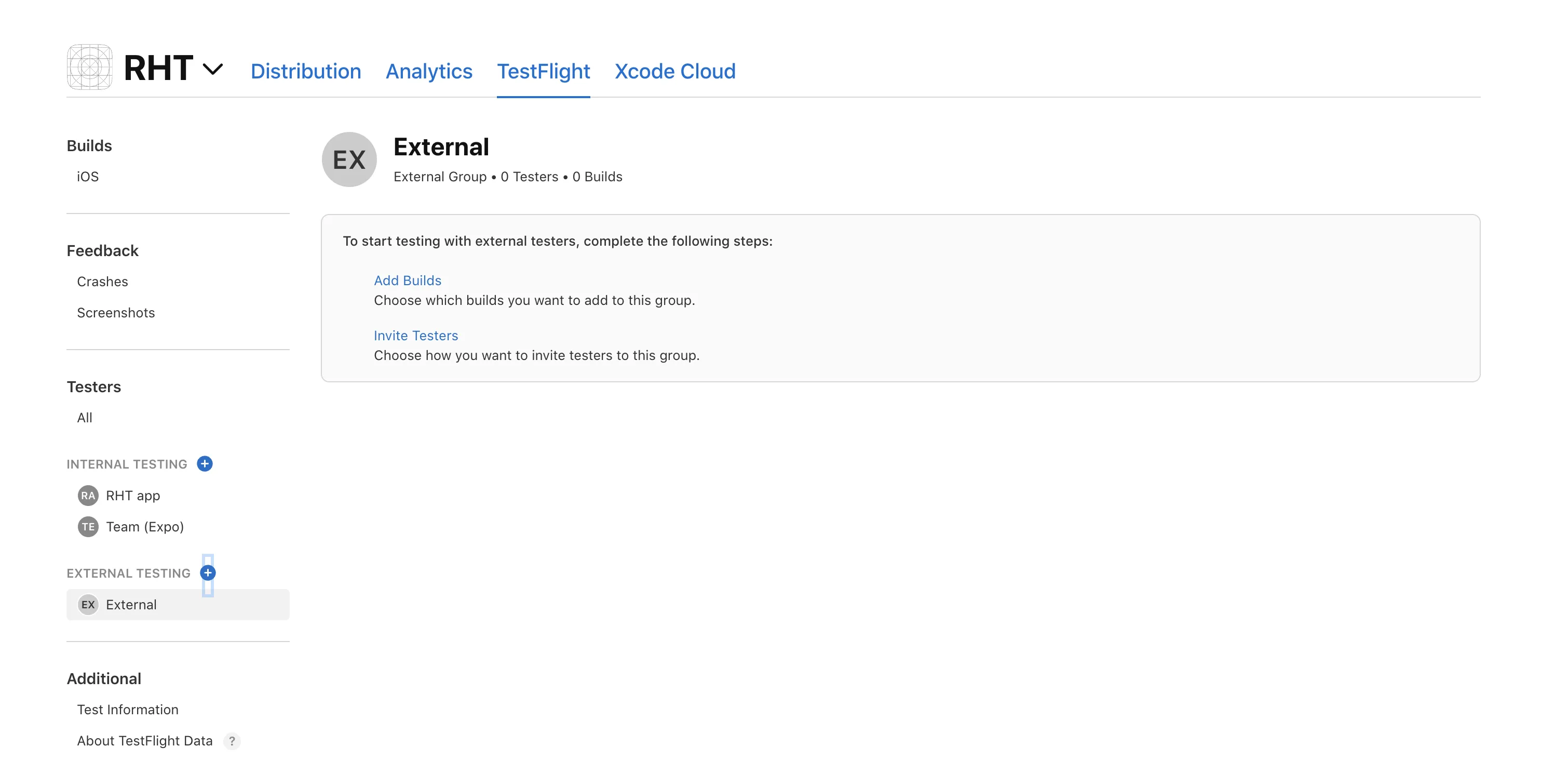Image resolution: width=1568 pixels, height=774 pixels.
Task: Click the RA group avatar
Action: [x=88, y=496]
